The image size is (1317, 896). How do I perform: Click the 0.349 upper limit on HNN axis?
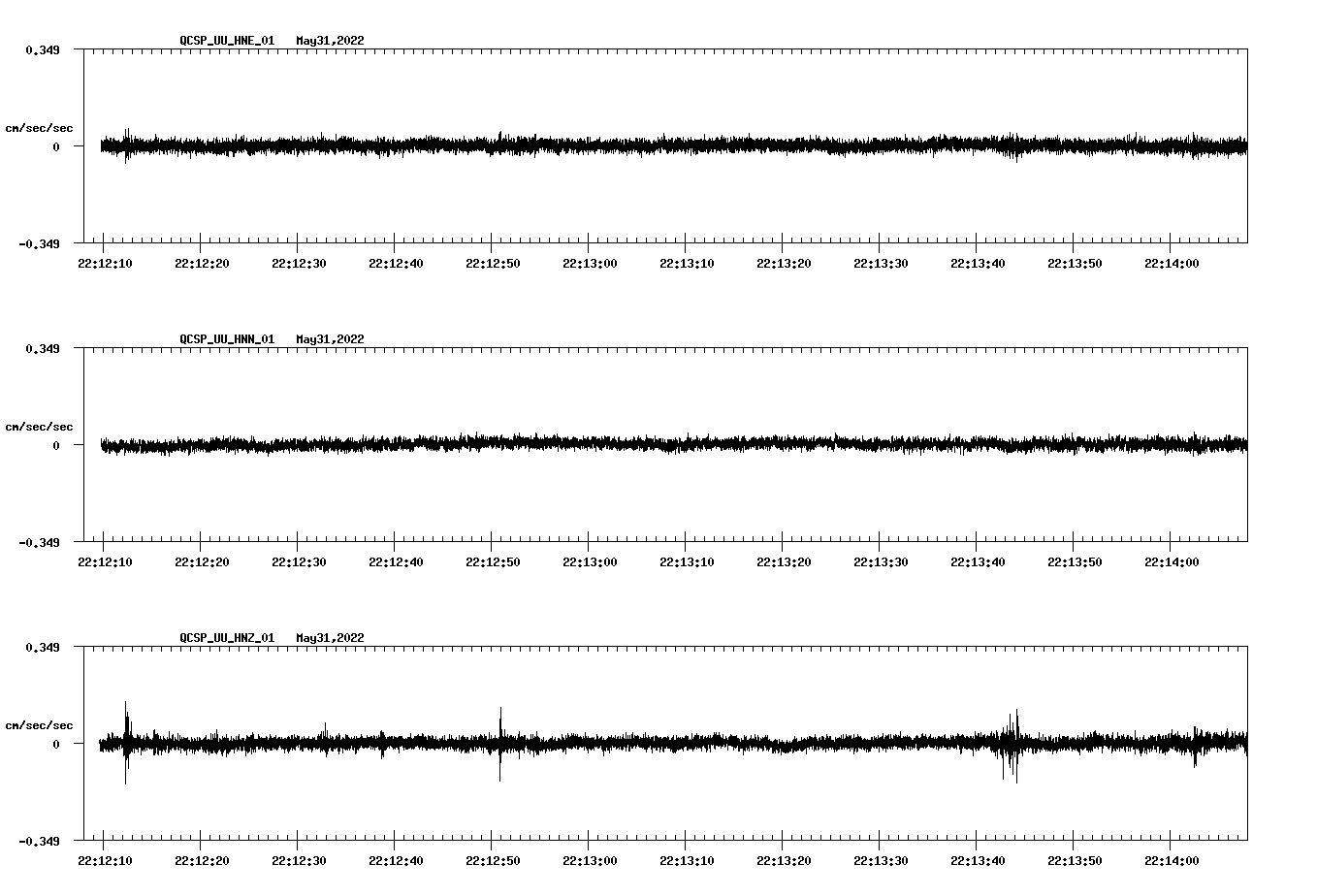point(42,348)
